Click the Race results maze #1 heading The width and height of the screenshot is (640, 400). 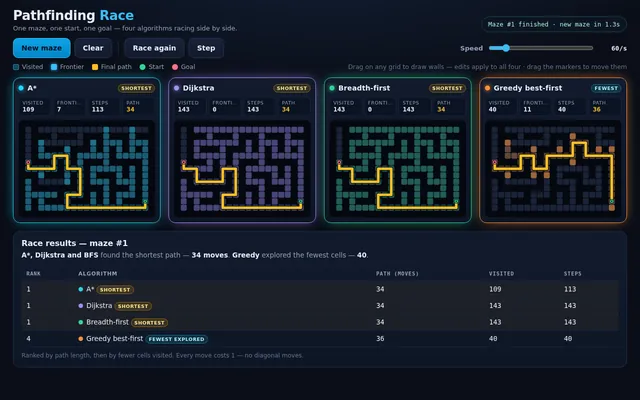[74, 243]
